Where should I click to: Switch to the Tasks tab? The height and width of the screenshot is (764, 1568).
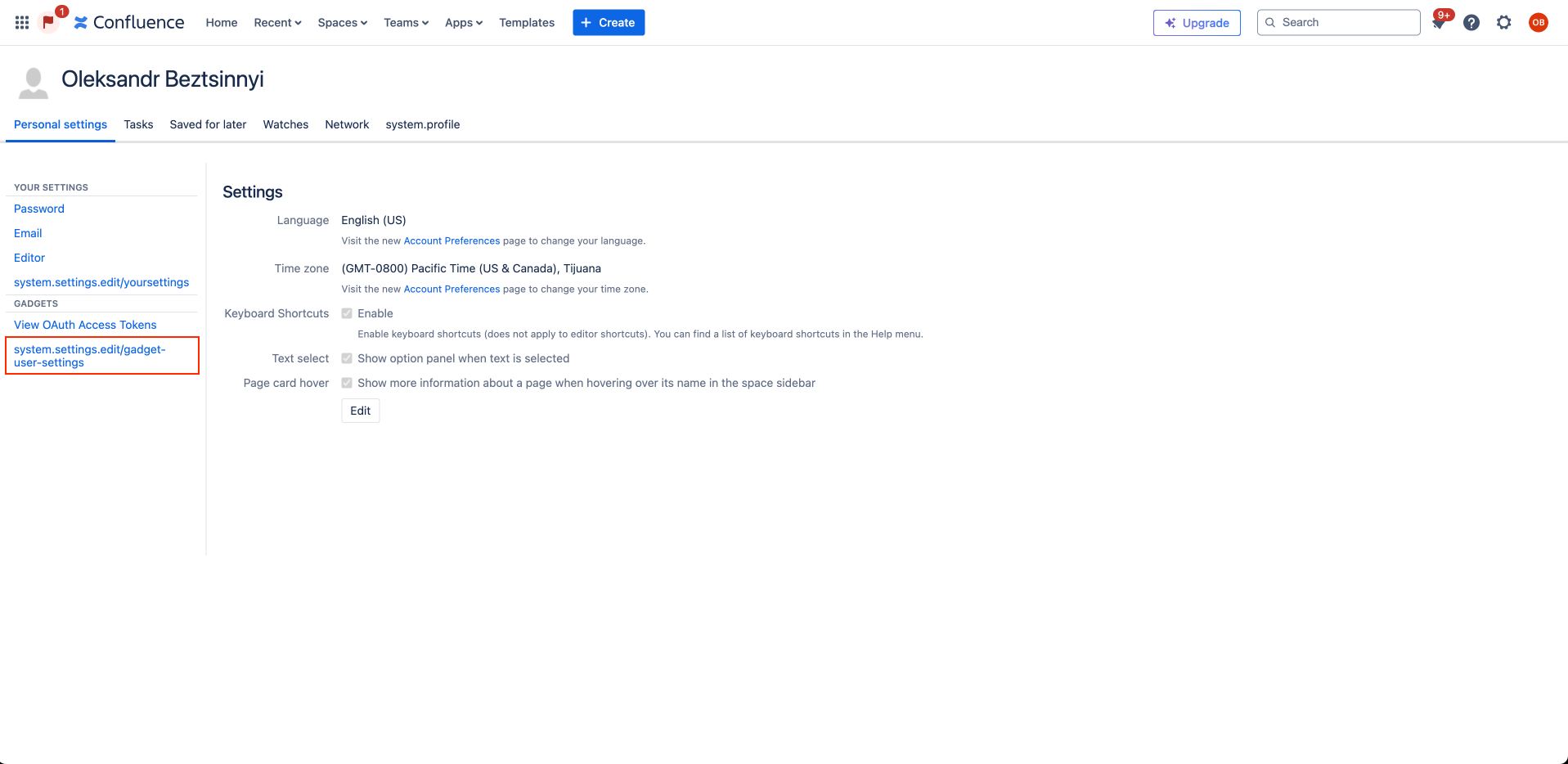[x=138, y=124]
